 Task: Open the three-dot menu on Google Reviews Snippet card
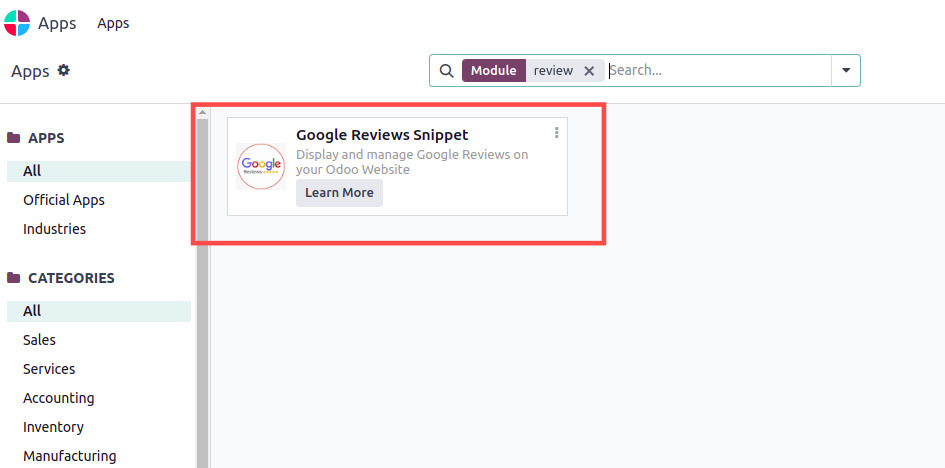pyautogui.click(x=556, y=133)
